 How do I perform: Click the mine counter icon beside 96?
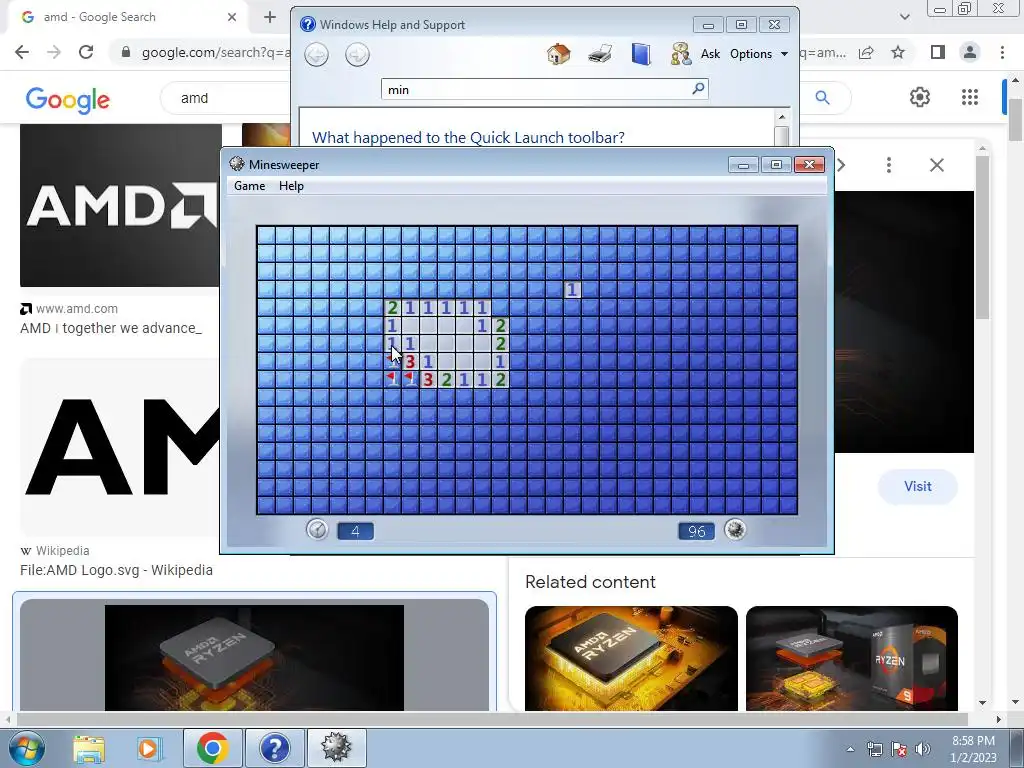(x=735, y=530)
